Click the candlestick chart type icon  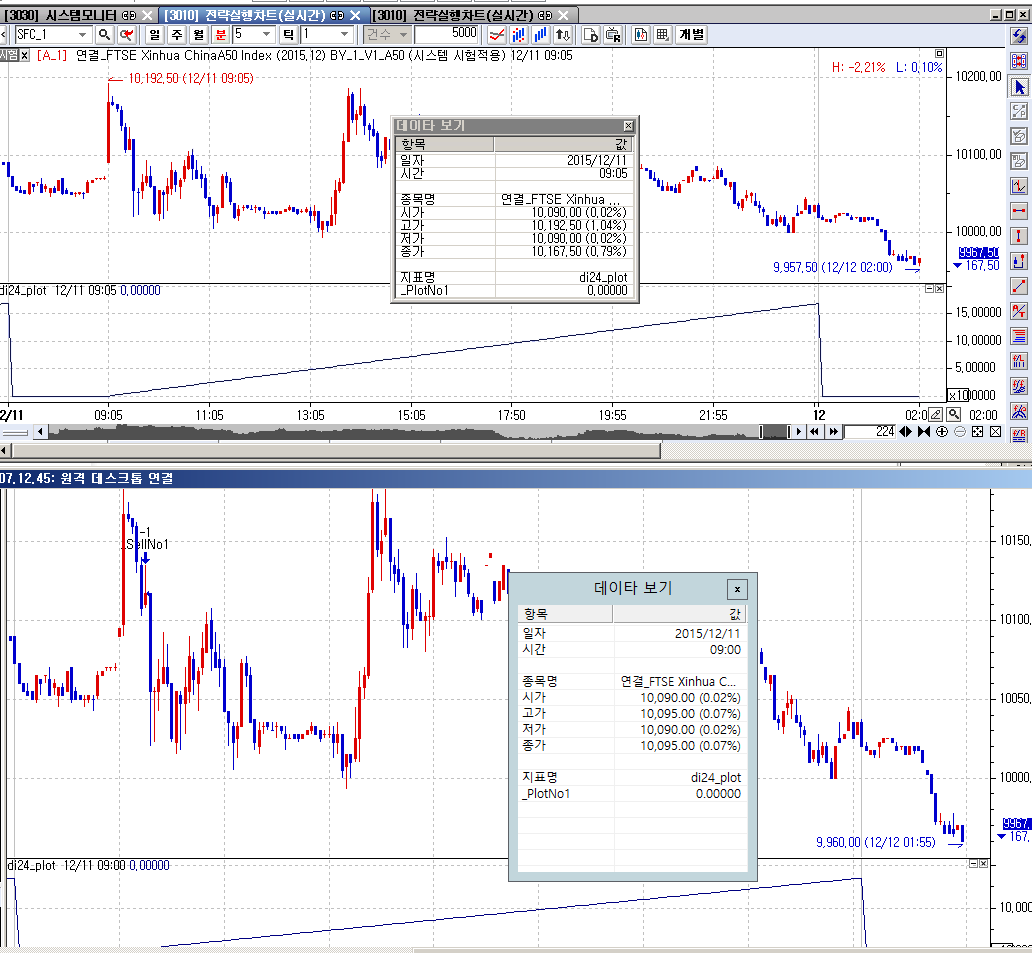[x=519, y=35]
